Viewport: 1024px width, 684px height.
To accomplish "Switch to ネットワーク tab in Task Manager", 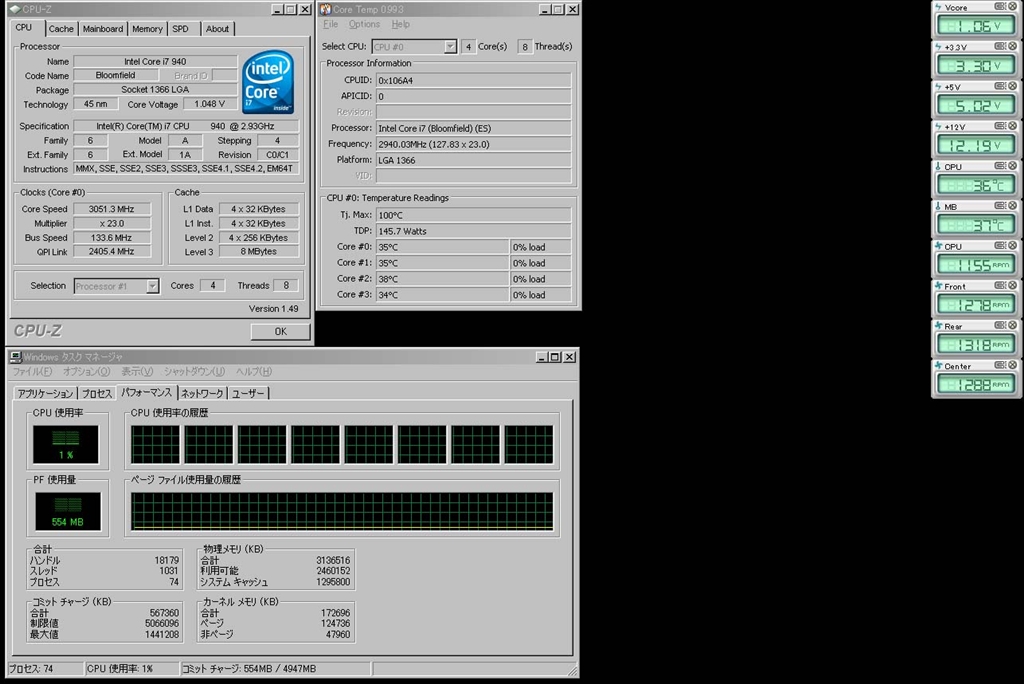I will pos(202,393).
